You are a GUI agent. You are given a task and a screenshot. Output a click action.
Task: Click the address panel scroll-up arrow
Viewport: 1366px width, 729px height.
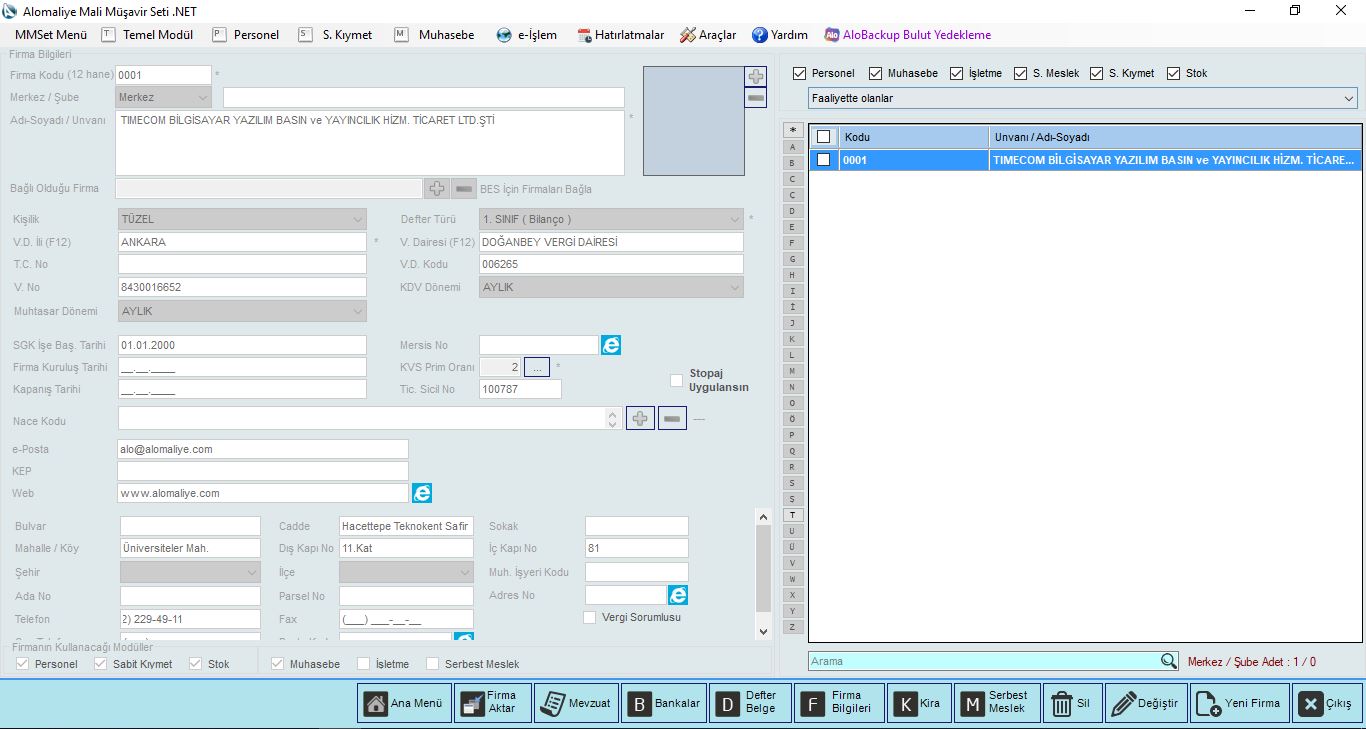(764, 517)
